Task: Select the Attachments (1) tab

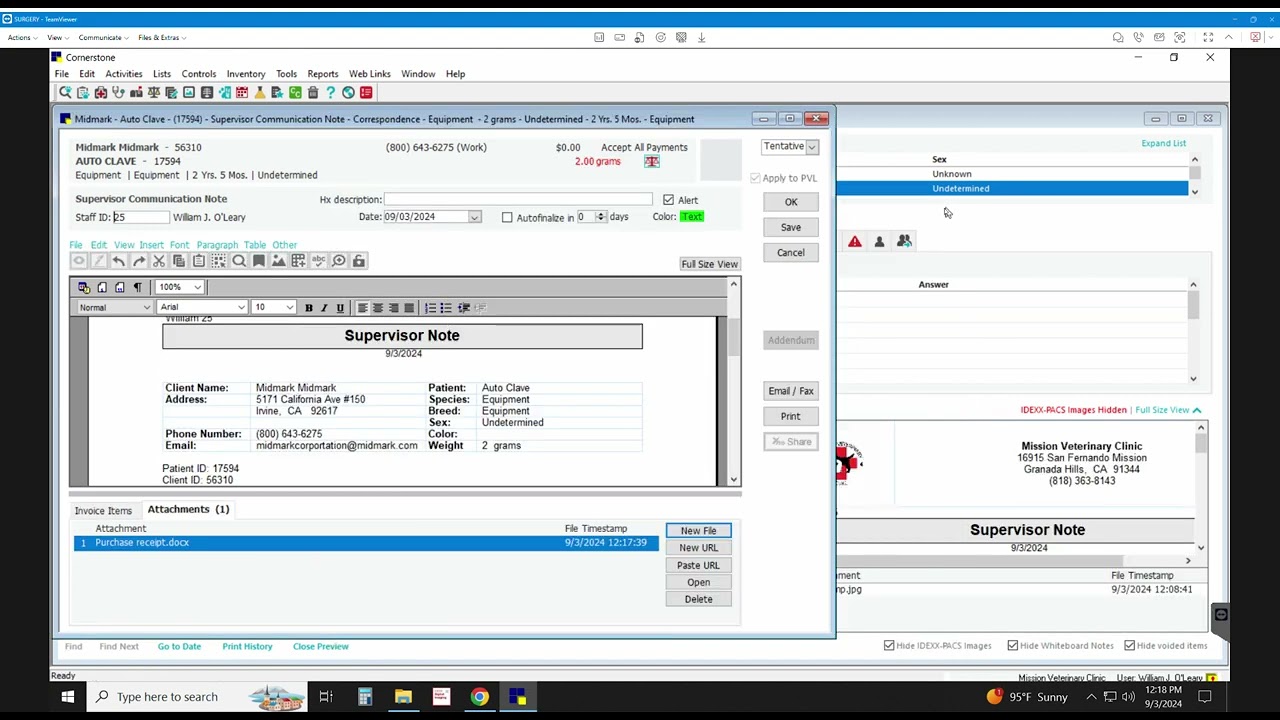Action: pos(188,510)
